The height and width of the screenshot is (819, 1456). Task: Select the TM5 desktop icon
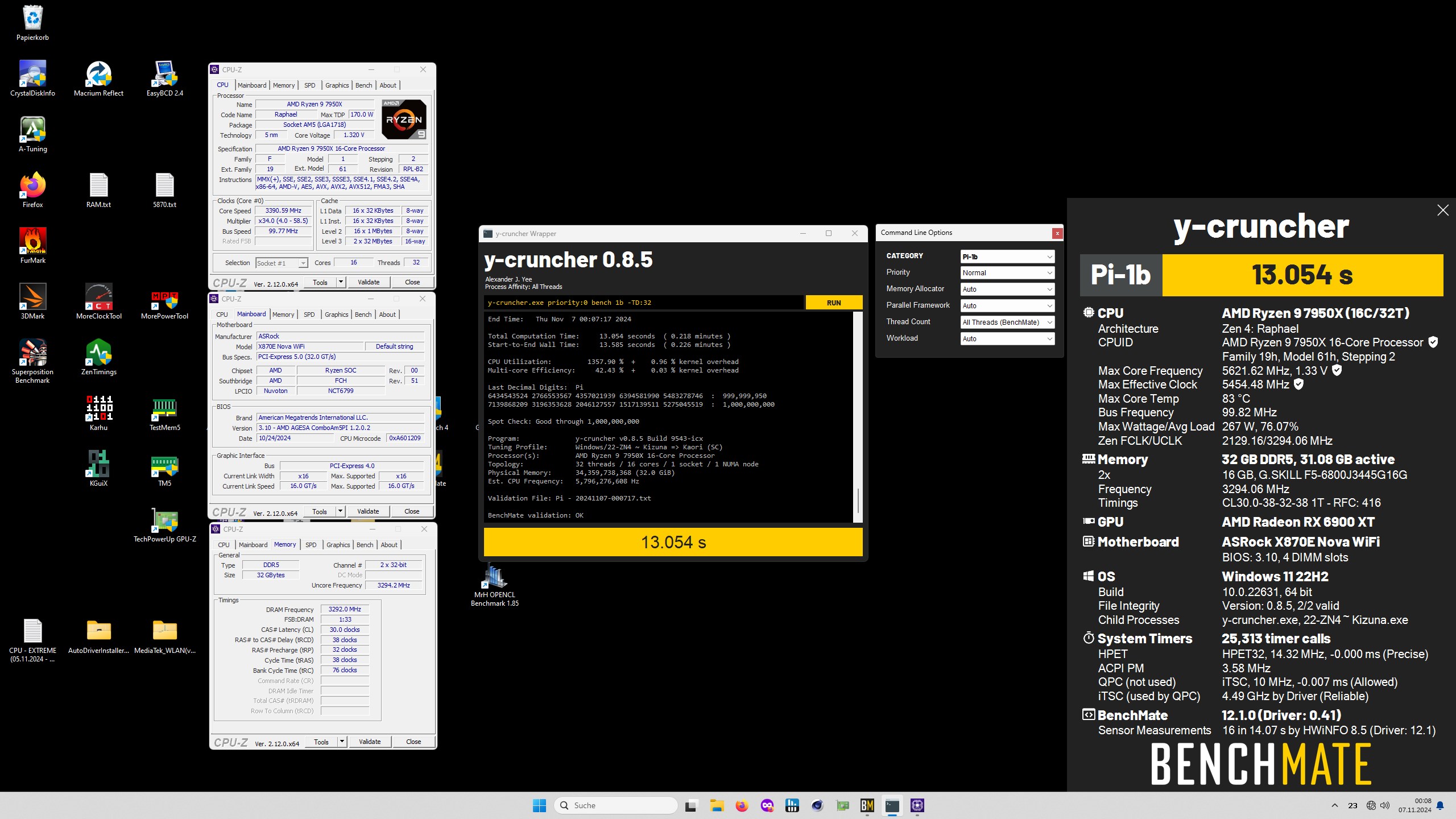coord(165,469)
